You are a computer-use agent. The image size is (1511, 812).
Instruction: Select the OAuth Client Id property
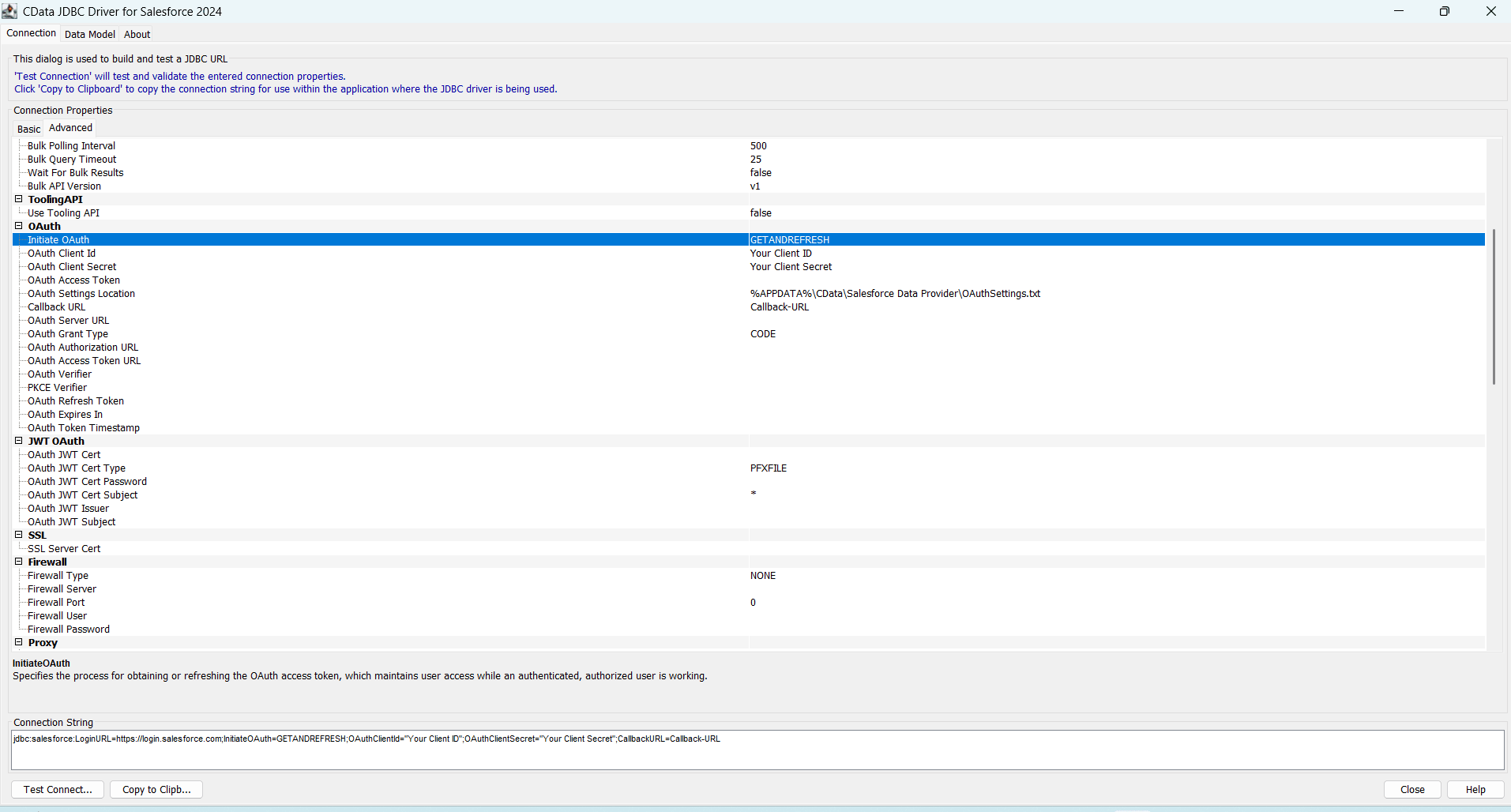pyautogui.click(x=62, y=254)
